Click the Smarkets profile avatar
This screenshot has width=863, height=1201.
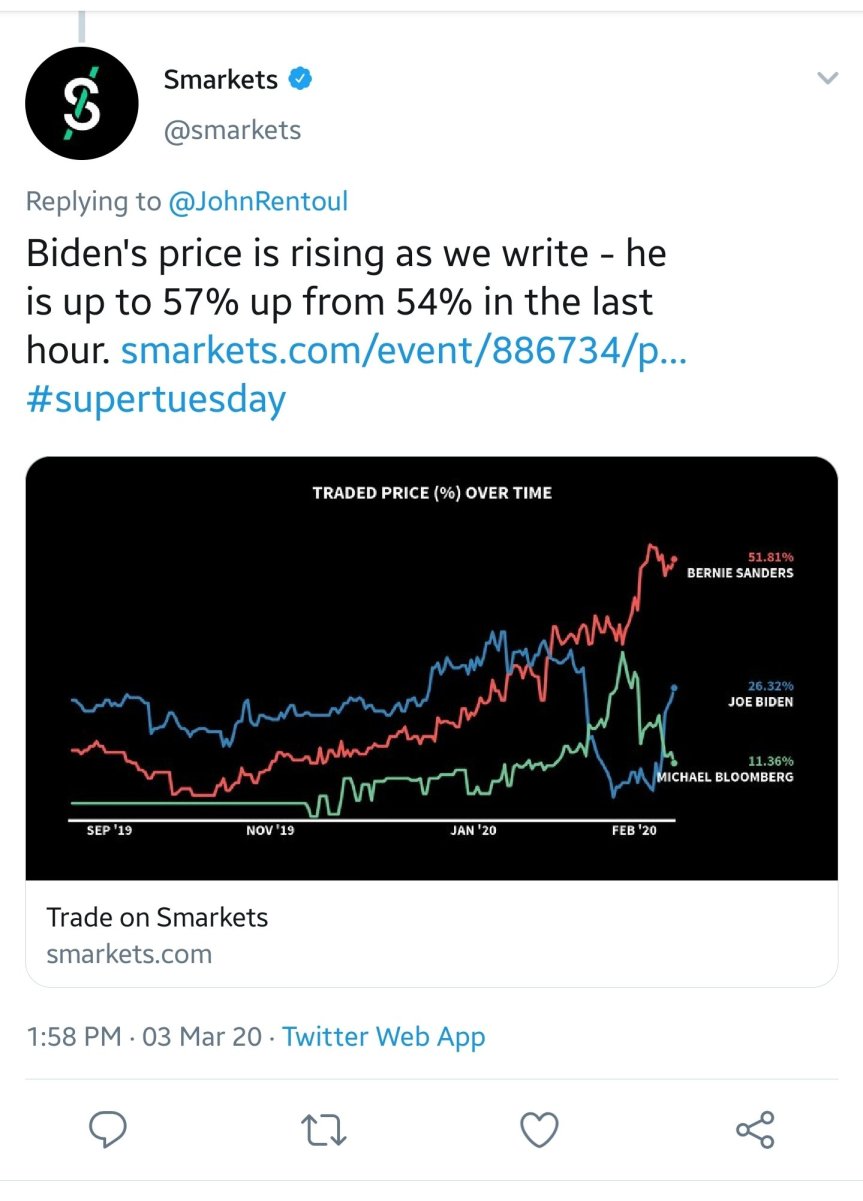81,103
